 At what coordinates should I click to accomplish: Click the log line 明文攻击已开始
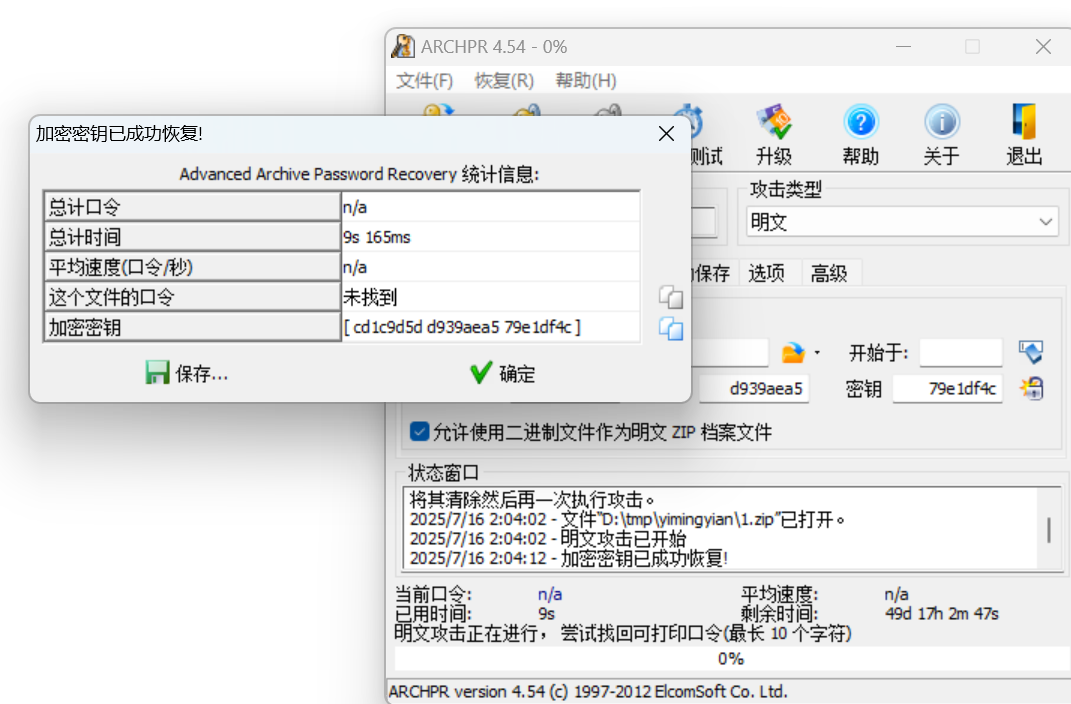click(548, 539)
